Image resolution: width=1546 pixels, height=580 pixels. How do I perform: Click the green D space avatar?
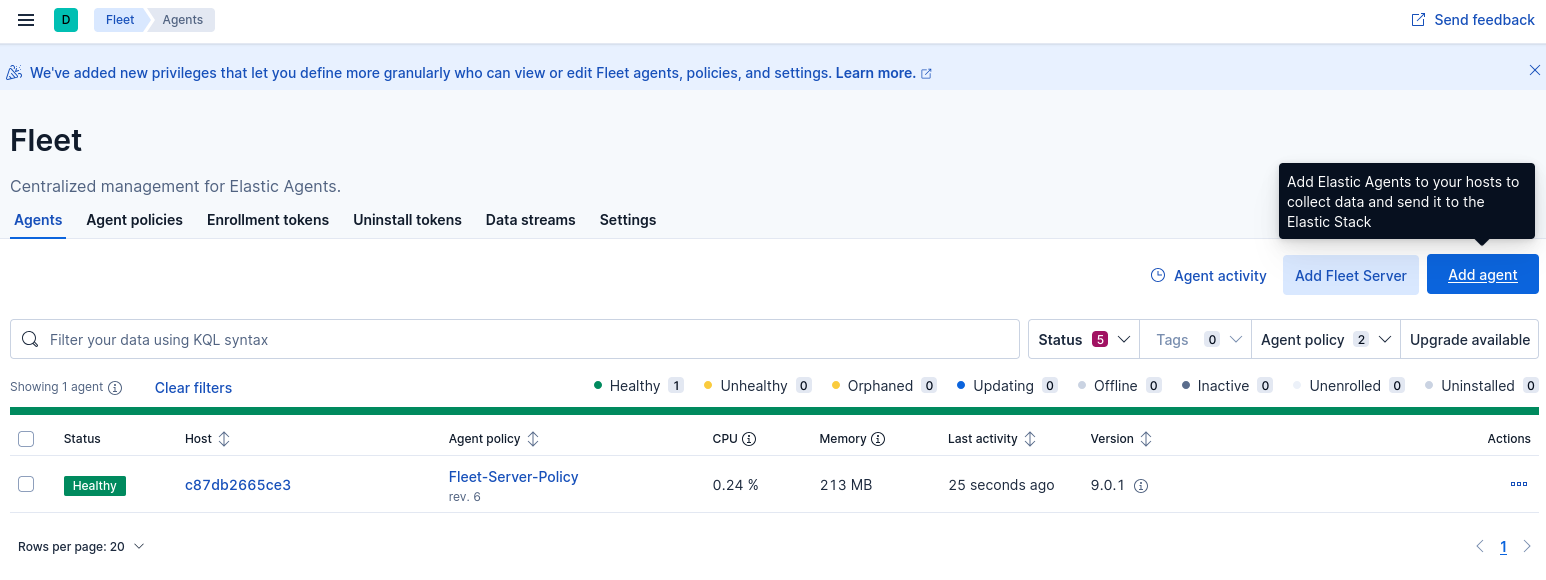(x=66, y=20)
